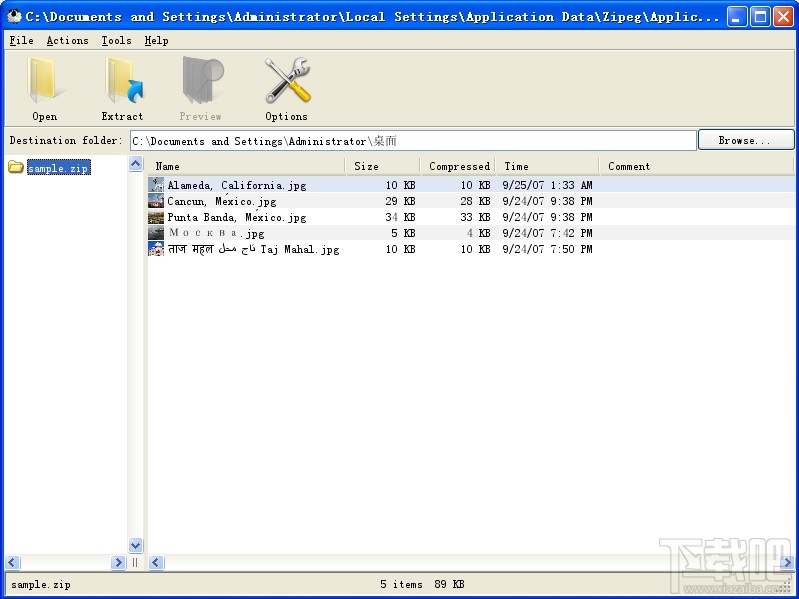799x599 pixels.
Task: Click the grayed-out Preview icon
Action: coord(202,80)
